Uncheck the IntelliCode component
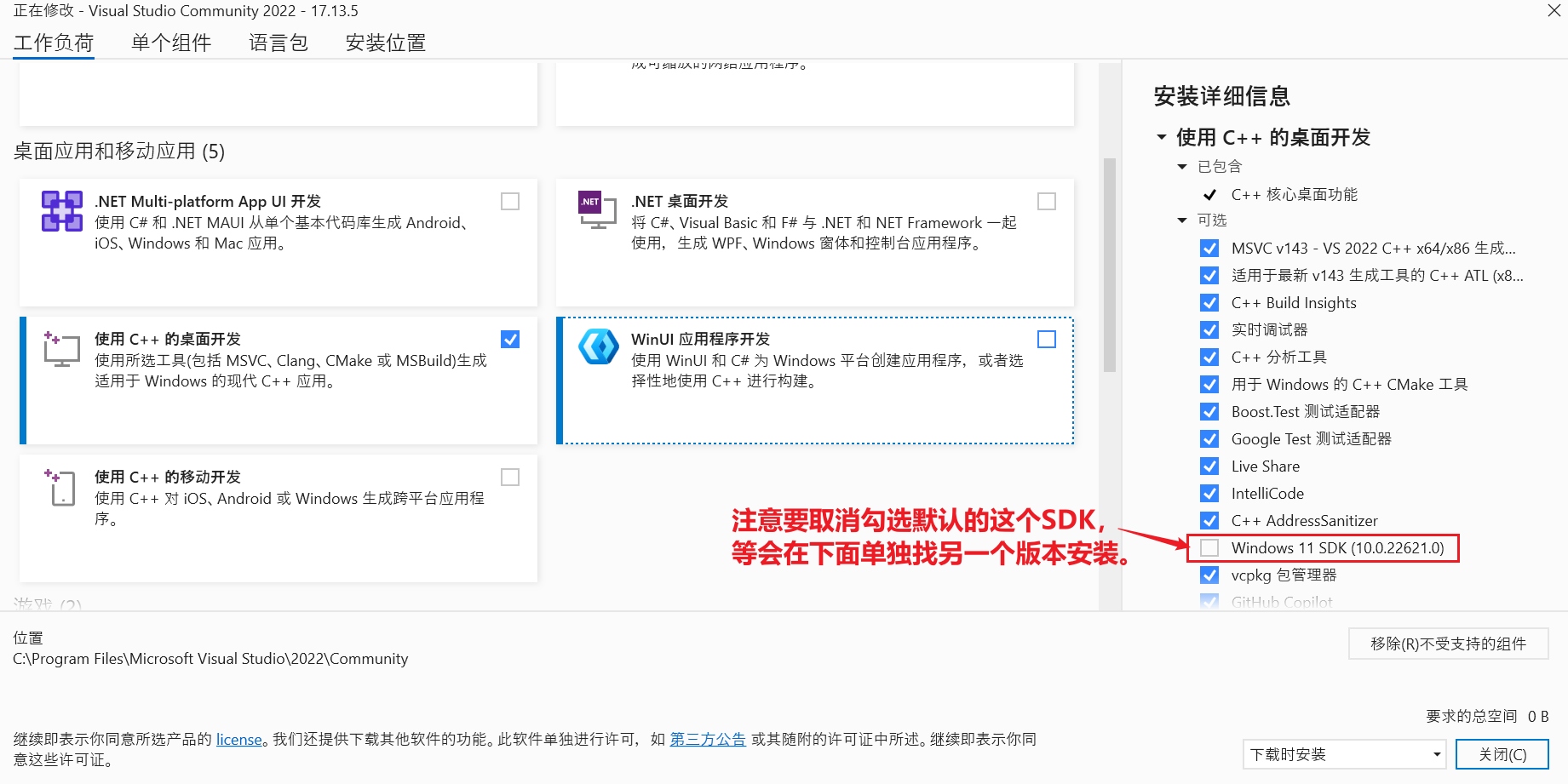 [1209, 494]
